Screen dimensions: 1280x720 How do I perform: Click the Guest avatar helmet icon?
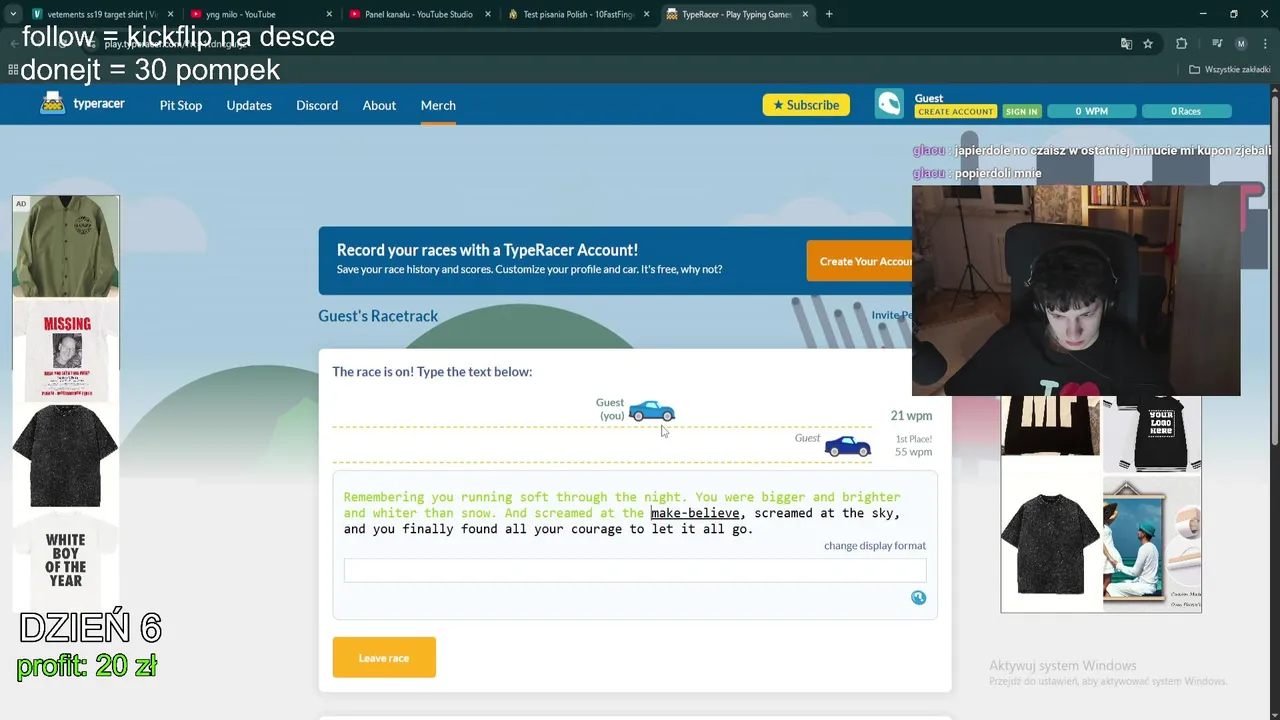[889, 104]
